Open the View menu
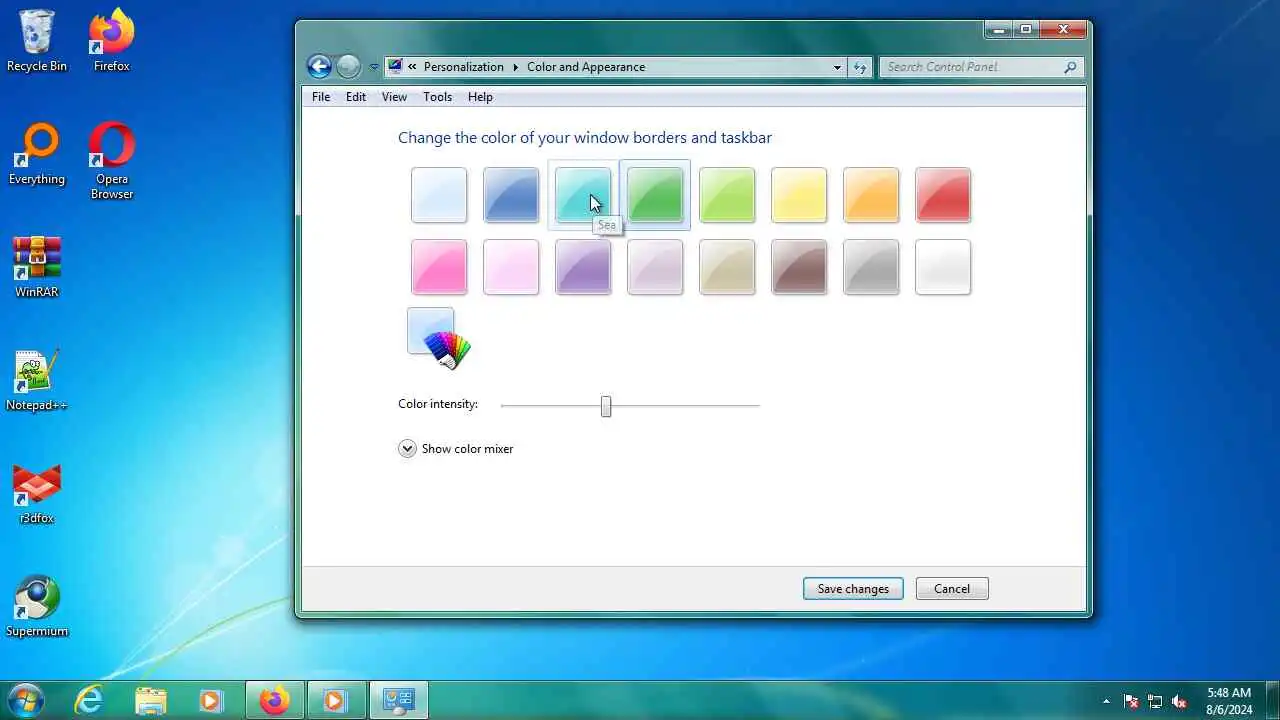The image size is (1280, 720). tap(394, 97)
